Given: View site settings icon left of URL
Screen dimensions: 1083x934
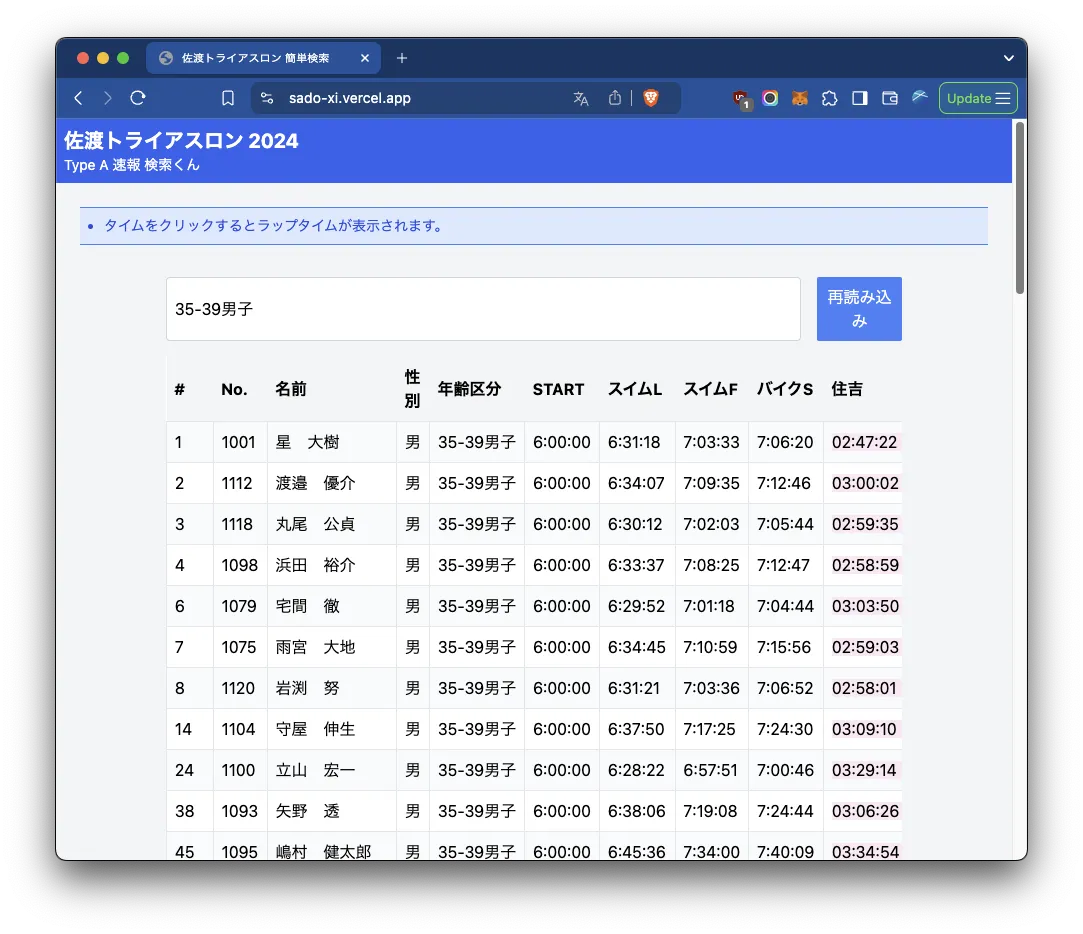Looking at the screenshot, I should [x=266, y=98].
